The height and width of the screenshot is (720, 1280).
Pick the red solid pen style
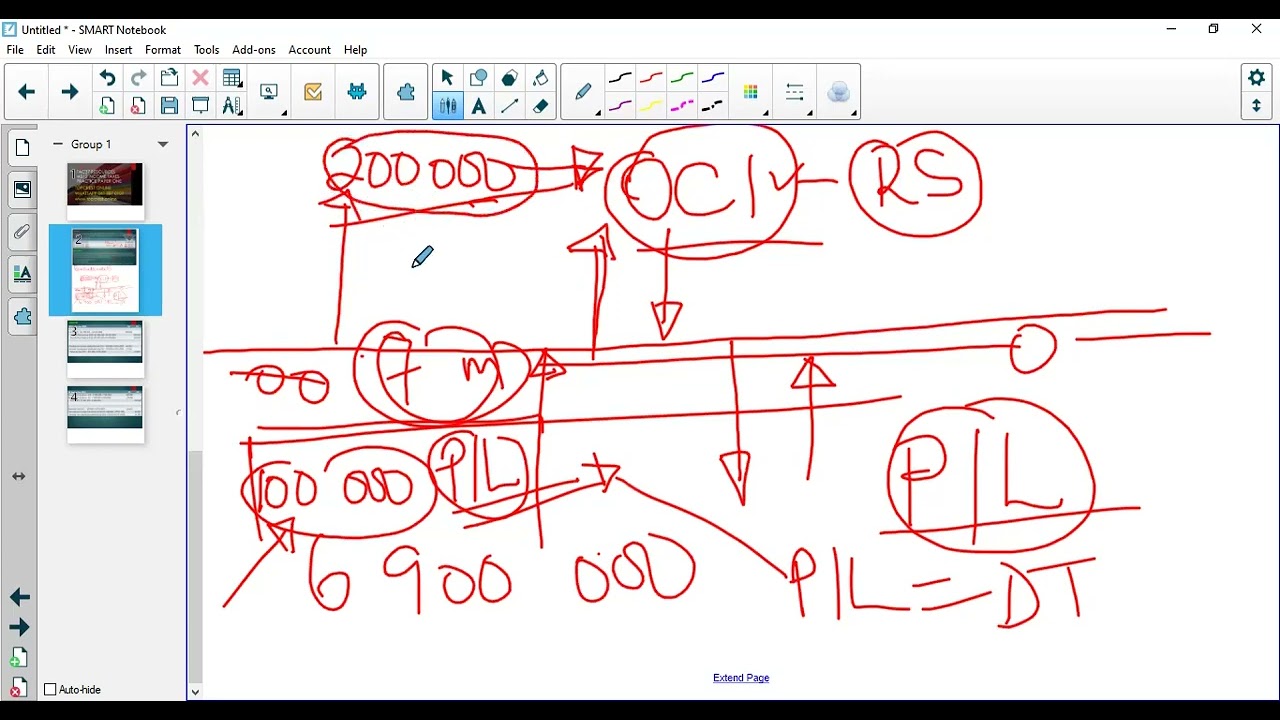coord(651,78)
